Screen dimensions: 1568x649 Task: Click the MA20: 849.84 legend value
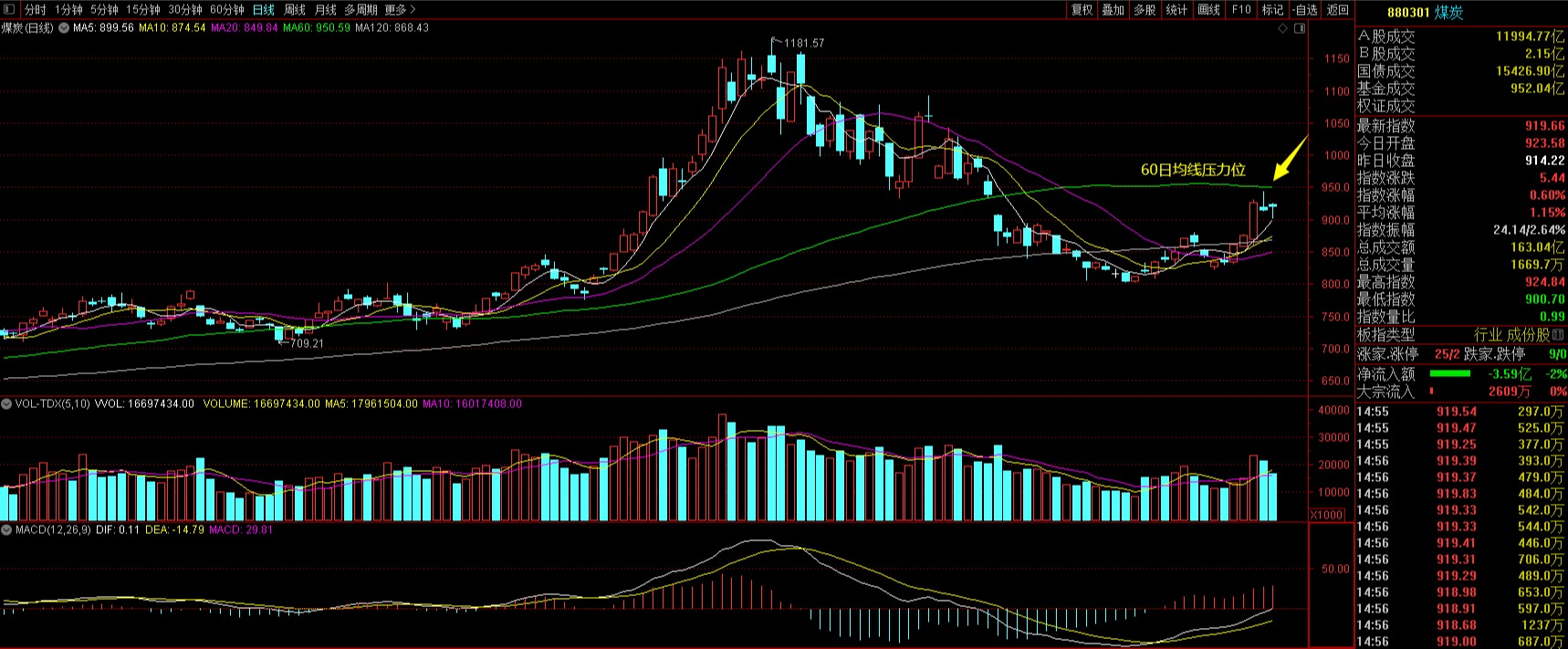245,28
